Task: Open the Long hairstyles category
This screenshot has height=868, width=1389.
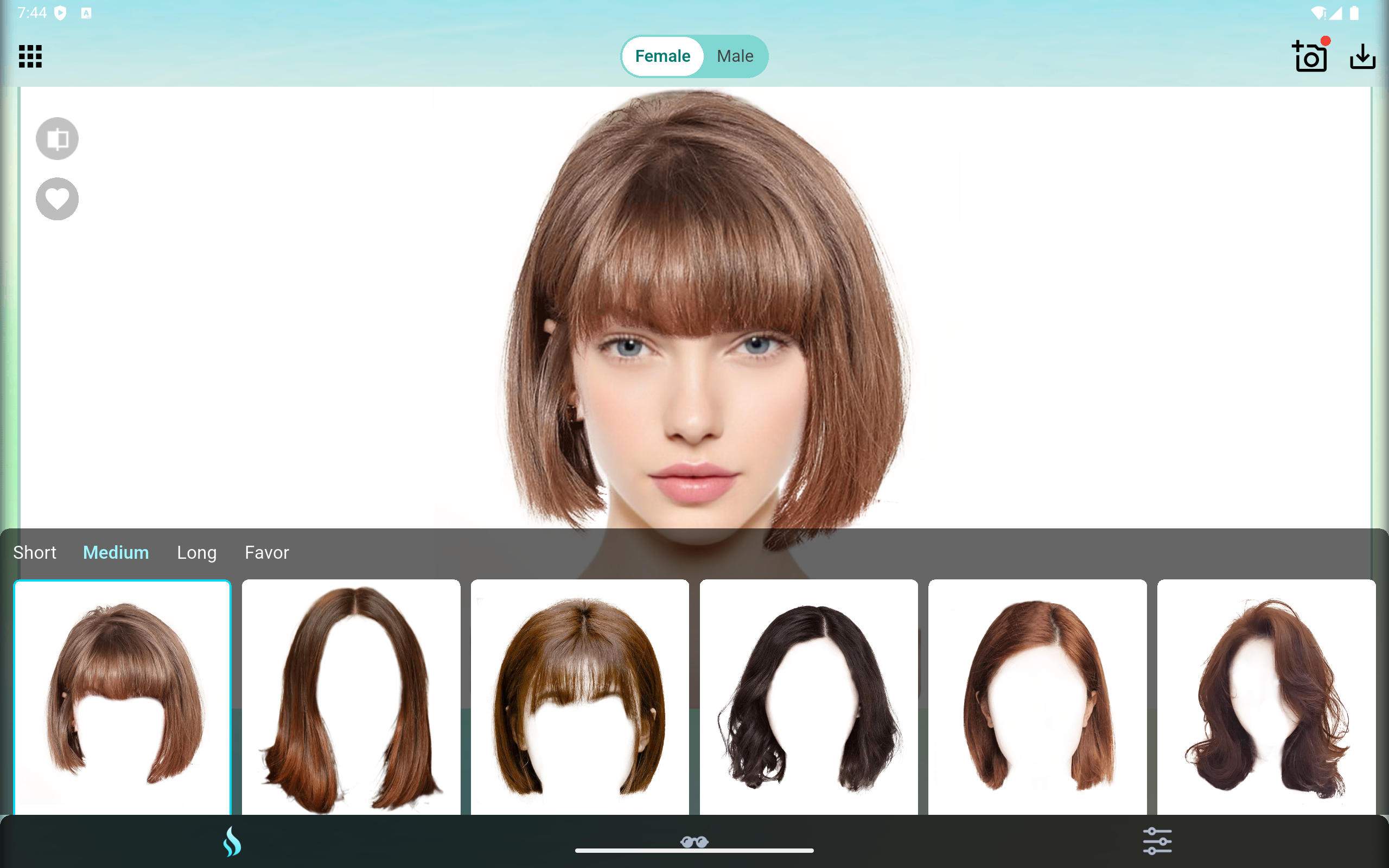Action: [196, 552]
